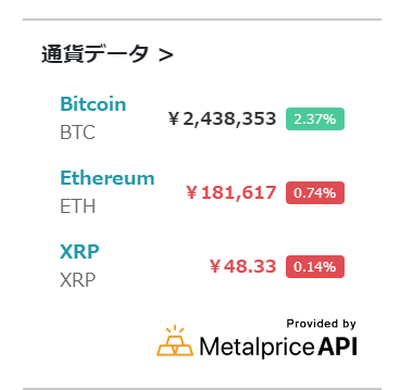Click the red 0.14% change badge
400x390 pixels.
[x=315, y=267]
